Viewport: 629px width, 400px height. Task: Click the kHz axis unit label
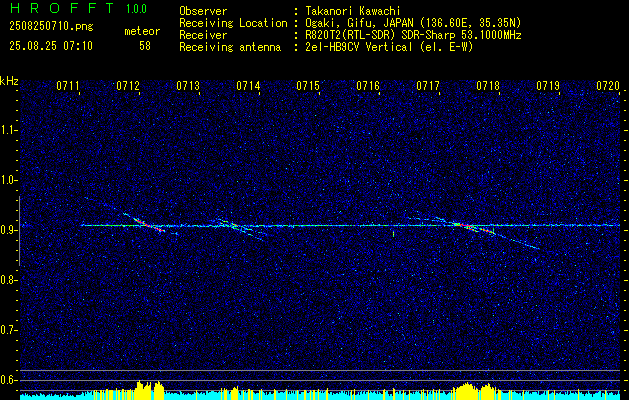(x=9, y=81)
